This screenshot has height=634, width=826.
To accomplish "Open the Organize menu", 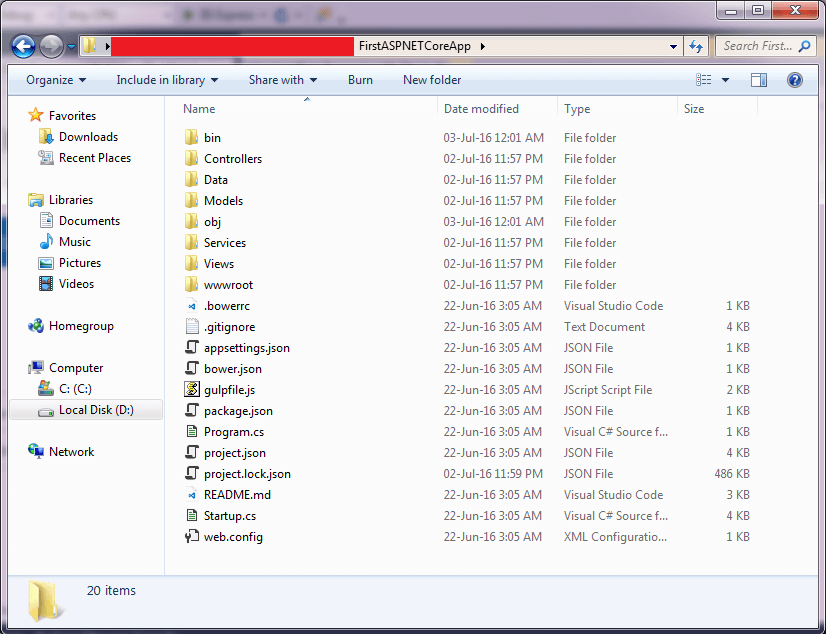I will coord(56,80).
